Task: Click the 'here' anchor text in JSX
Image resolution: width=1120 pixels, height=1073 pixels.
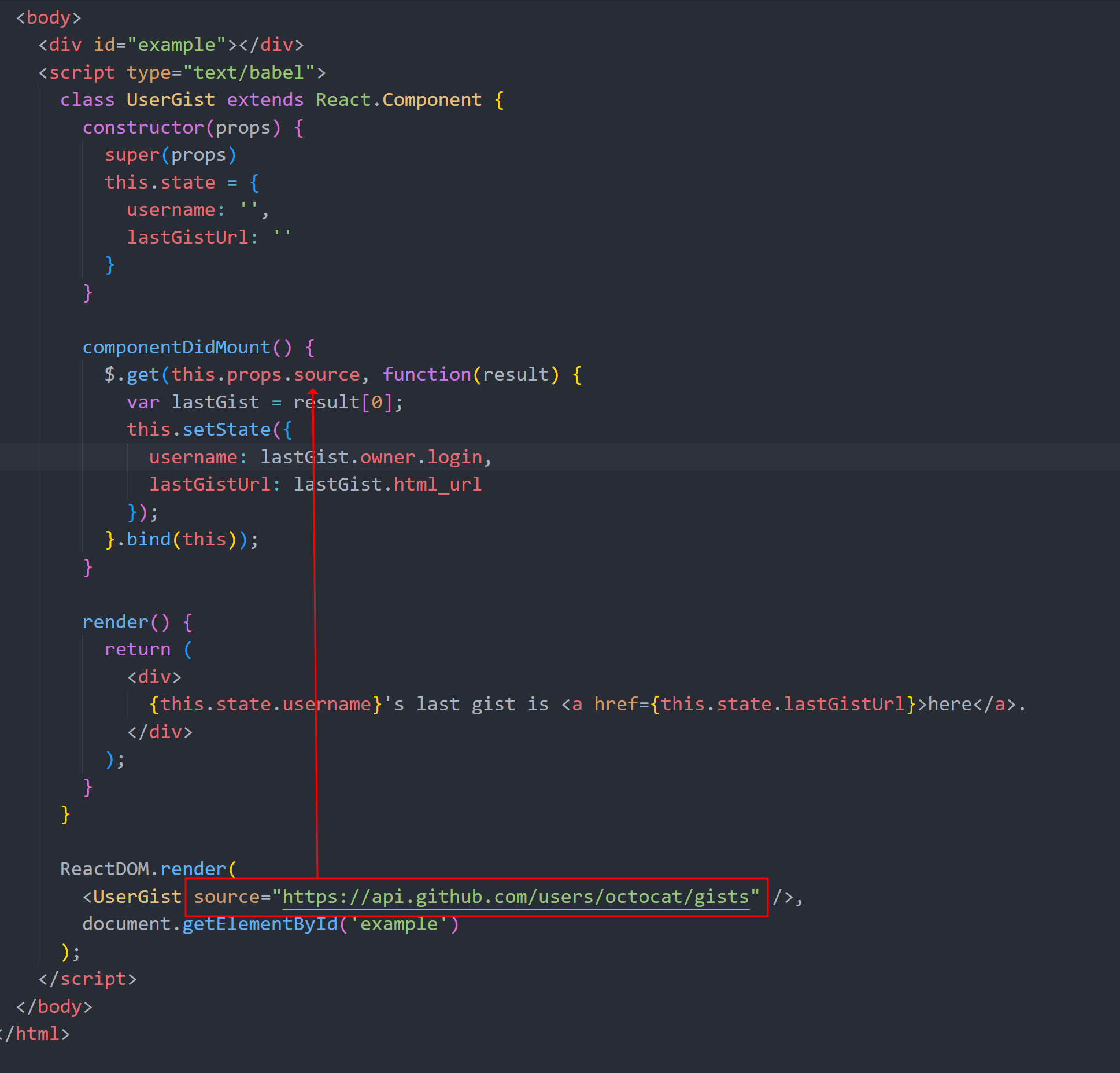Action: tap(950, 704)
